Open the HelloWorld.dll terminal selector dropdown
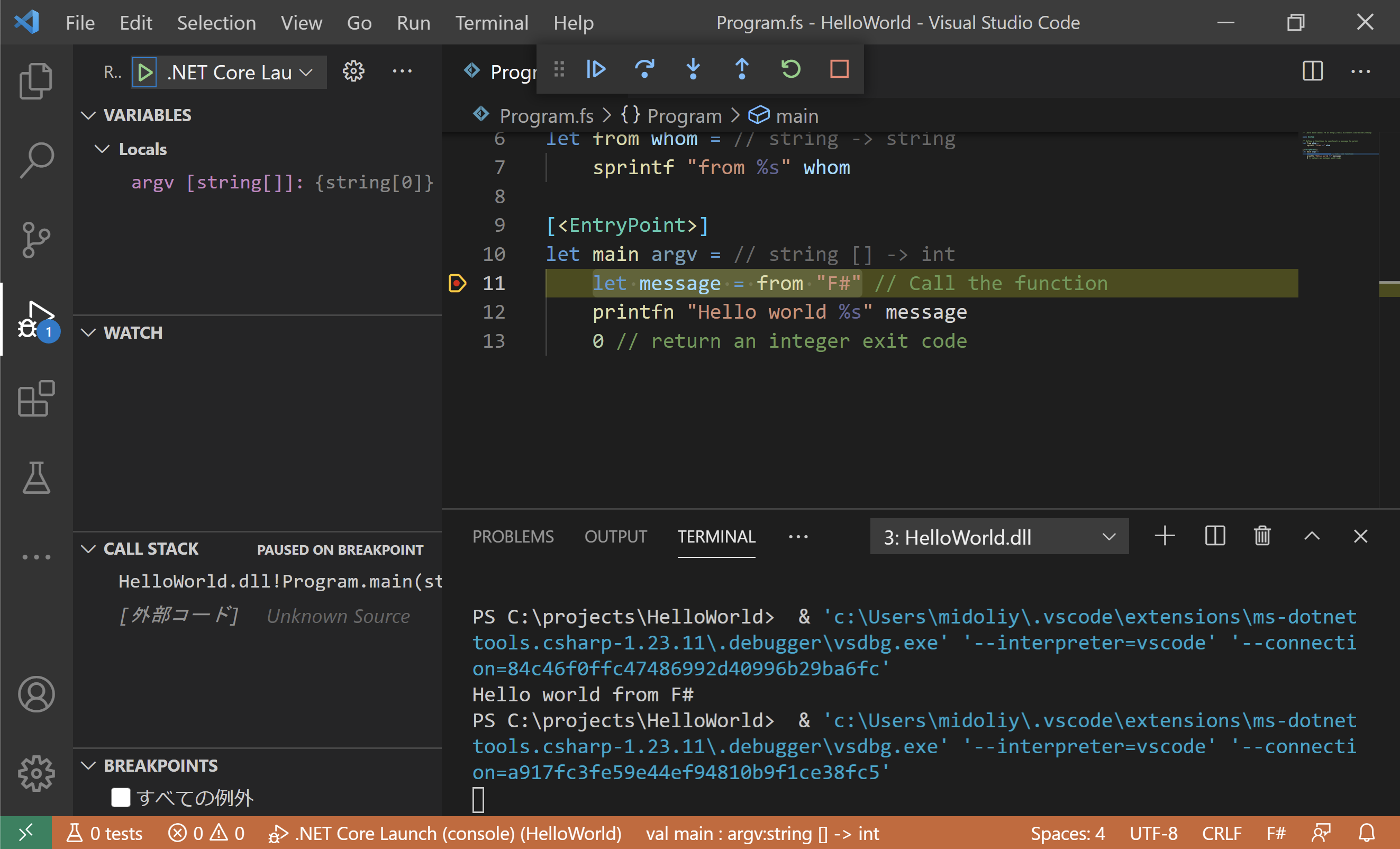The image size is (1400, 849). click(x=998, y=537)
